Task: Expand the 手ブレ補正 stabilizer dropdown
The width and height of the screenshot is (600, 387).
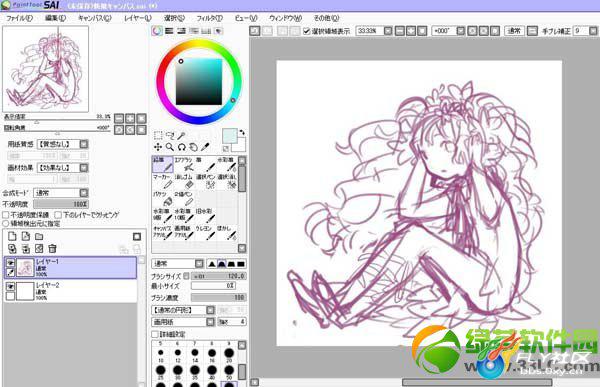Action: (x=593, y=31)
